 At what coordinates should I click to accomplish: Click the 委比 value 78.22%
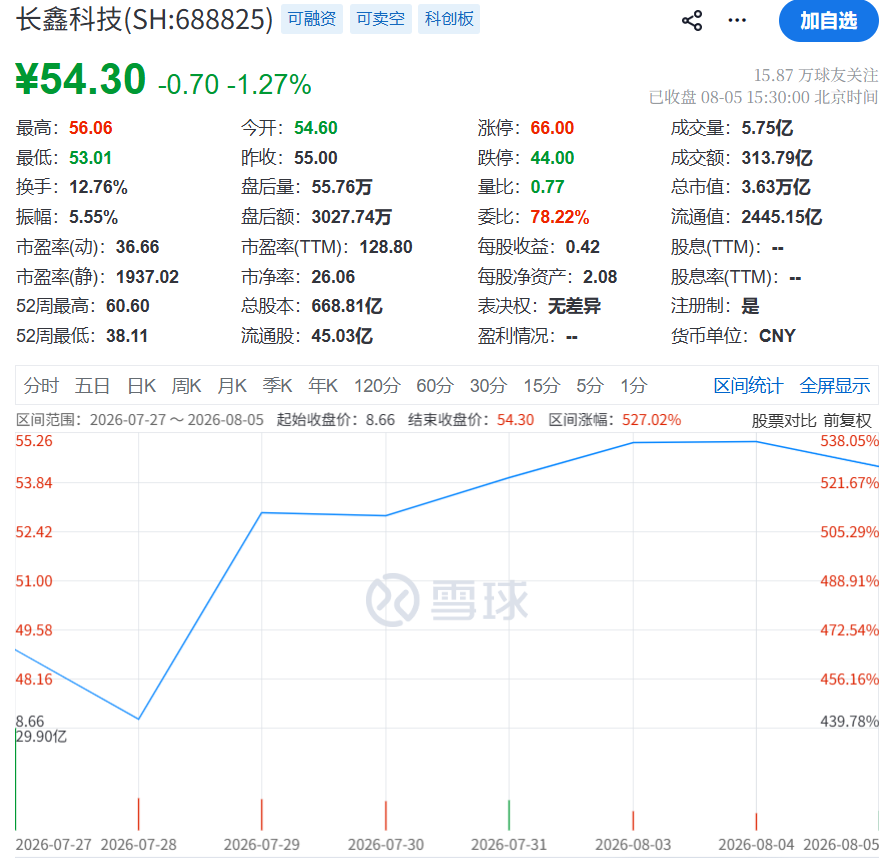(560, 217)
